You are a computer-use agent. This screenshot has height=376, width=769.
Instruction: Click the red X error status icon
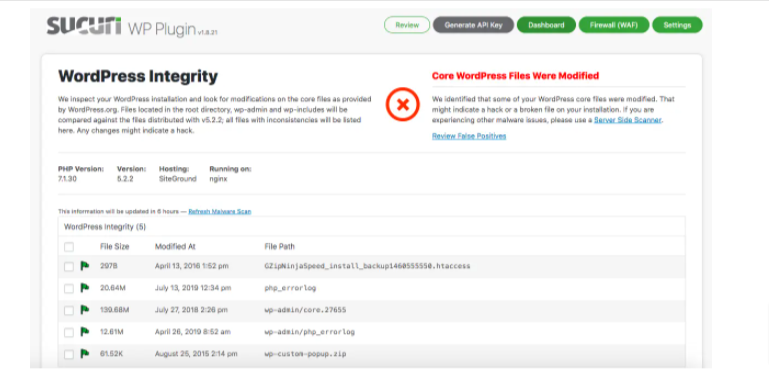pos(403,104)
